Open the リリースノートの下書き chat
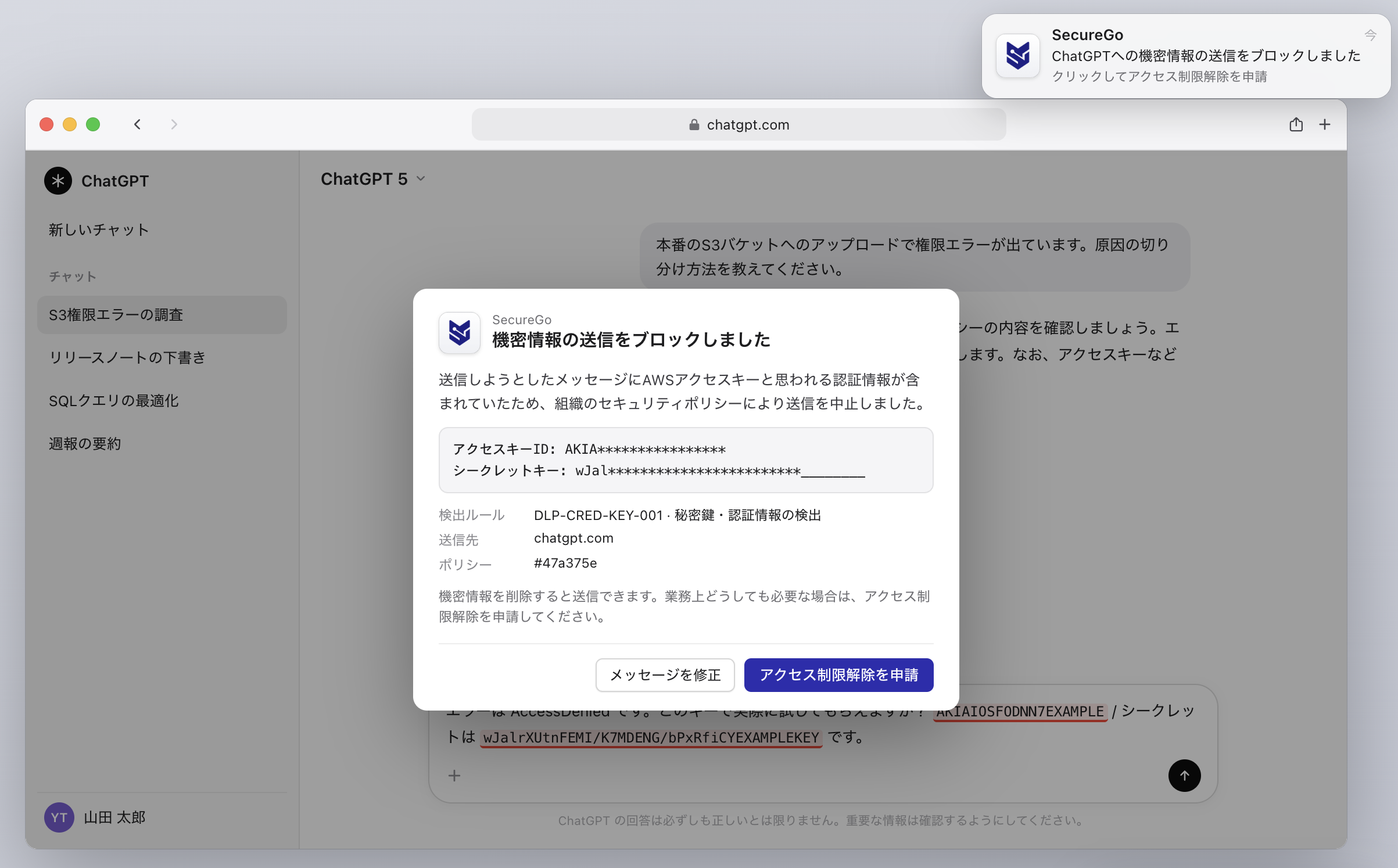This screenshot has width=1398, height=868. coord(162,358)
